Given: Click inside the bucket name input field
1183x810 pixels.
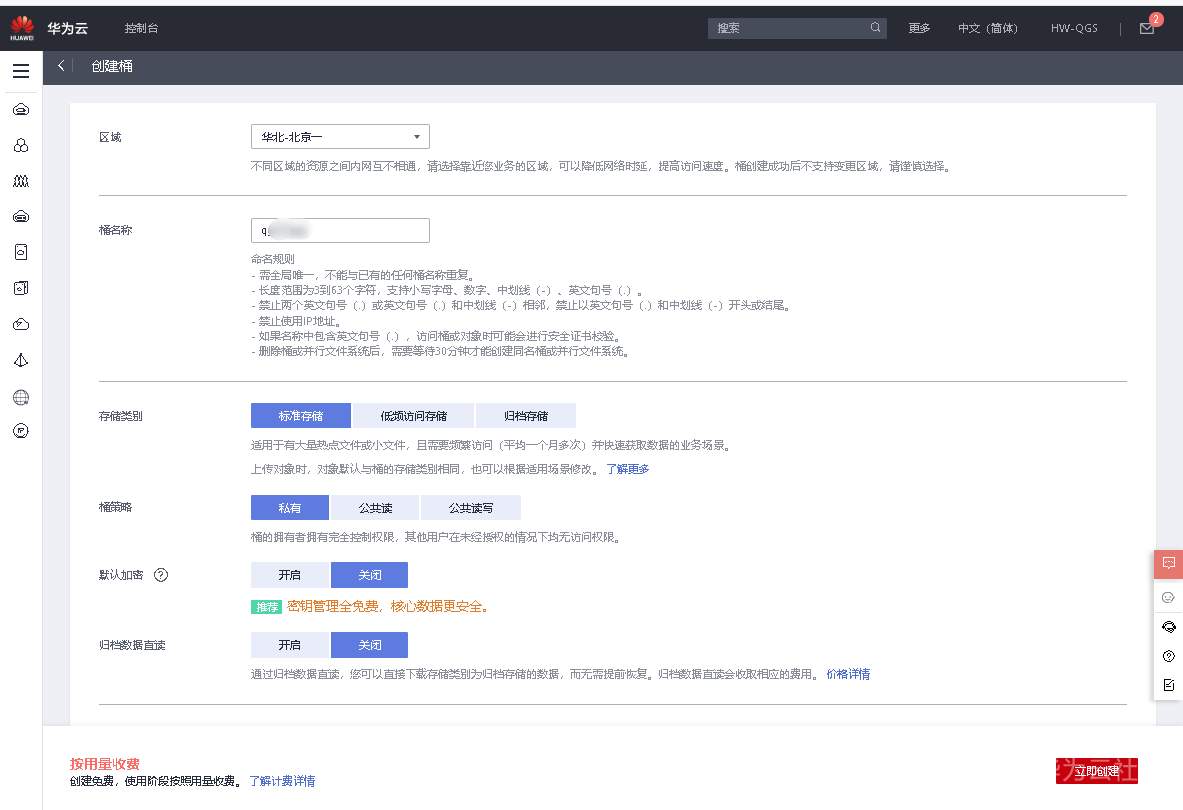Looking at the screenshot, I should [340, 230].
